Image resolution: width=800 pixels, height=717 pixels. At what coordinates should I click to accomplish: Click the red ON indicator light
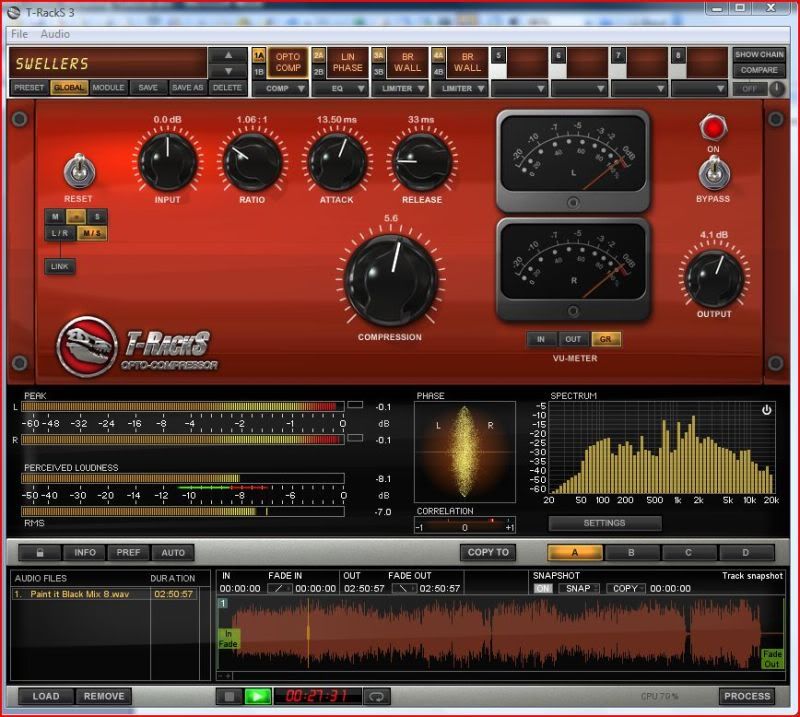pyautogui.click(x=713, y=128)
